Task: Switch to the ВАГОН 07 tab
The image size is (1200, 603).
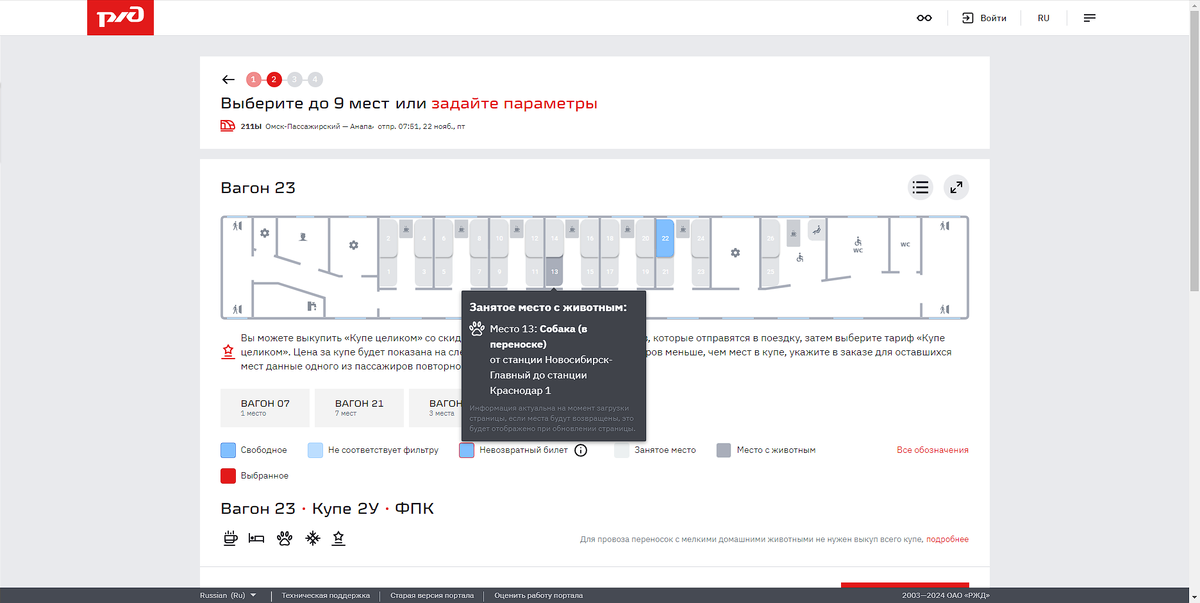Action: pos(264,407)
